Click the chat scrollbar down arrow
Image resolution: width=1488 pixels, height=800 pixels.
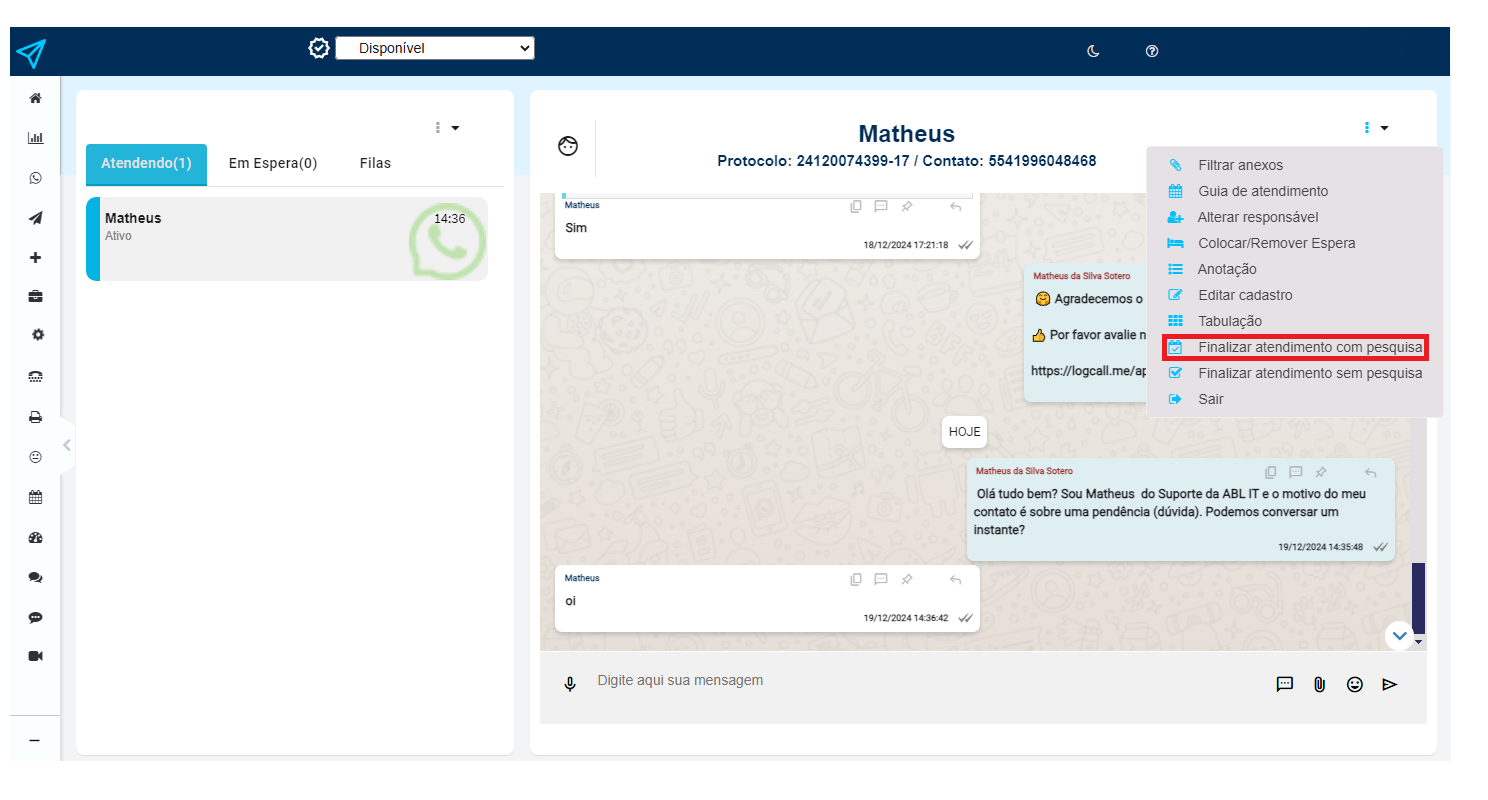(1419, 642)
